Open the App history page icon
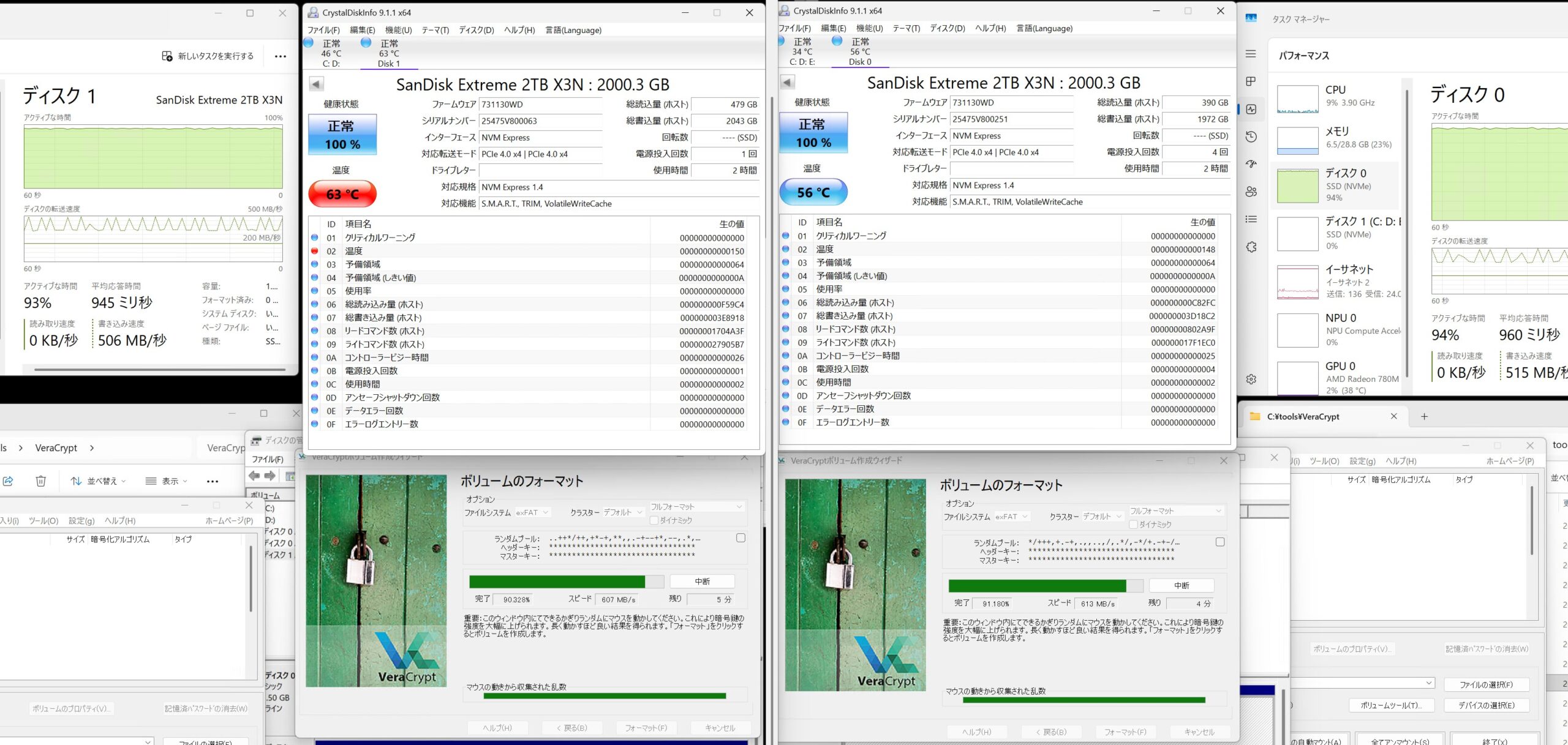The height and width of the screenshot is (745, 1568). (1251, 137)
